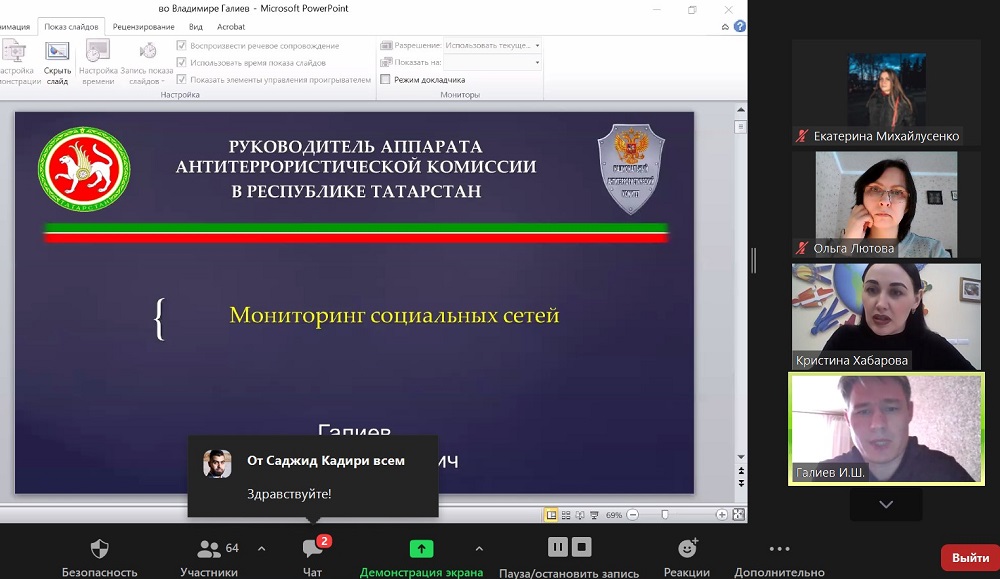Enable the Режим докладчика checkbox
Screen dimensions: 1000x579
click(385, 79)
